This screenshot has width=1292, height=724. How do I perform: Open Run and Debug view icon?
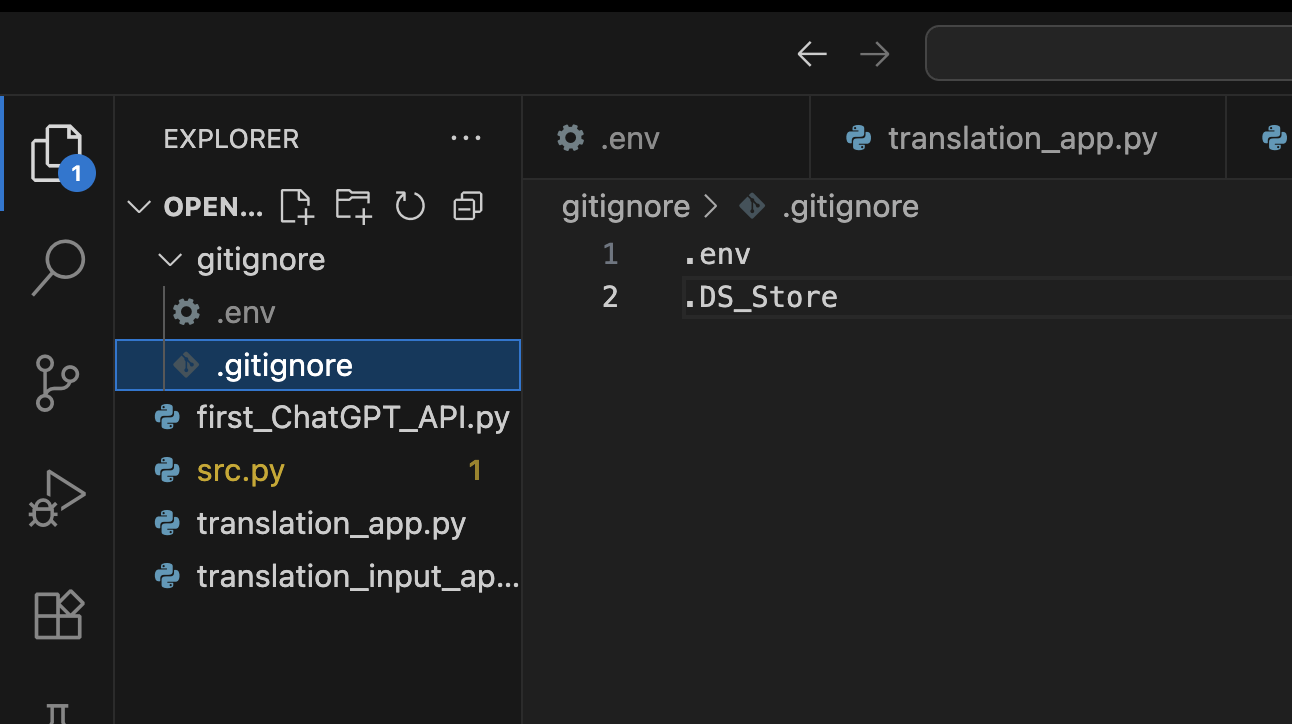(57, 498)
